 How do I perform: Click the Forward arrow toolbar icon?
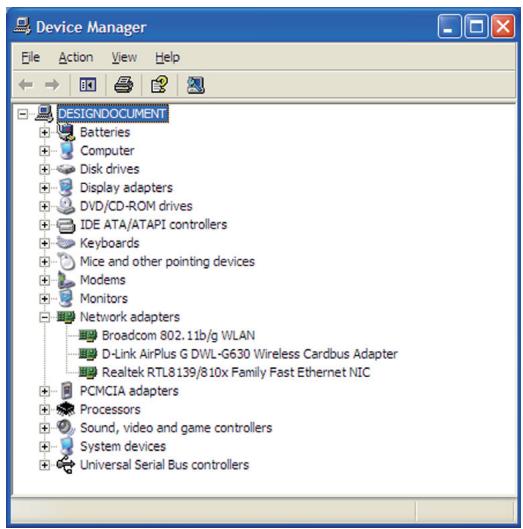52,84
